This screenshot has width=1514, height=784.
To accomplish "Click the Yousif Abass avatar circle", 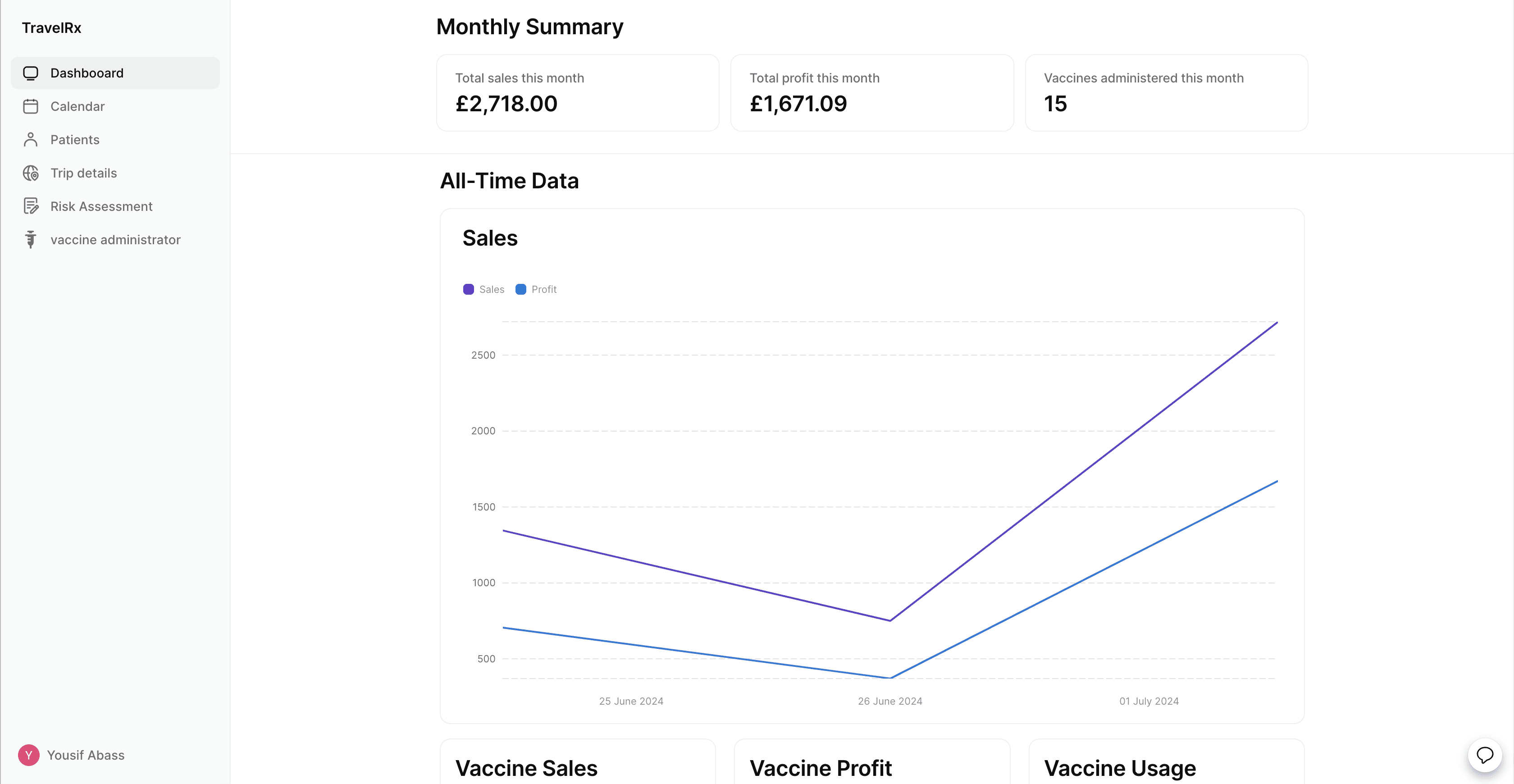I will [28, 755].
